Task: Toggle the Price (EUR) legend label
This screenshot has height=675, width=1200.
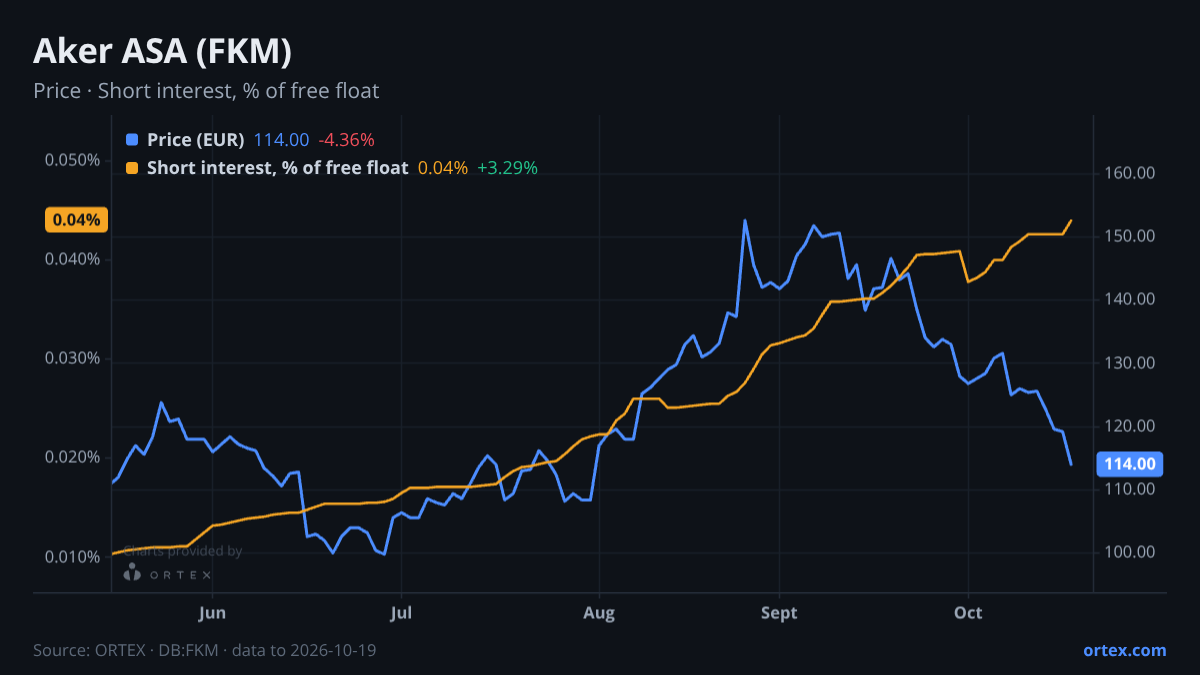Action: pyautogui.click(x=196, y=140)
